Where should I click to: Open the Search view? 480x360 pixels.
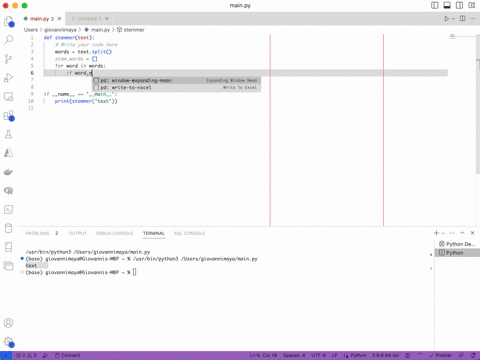point(9,40)
